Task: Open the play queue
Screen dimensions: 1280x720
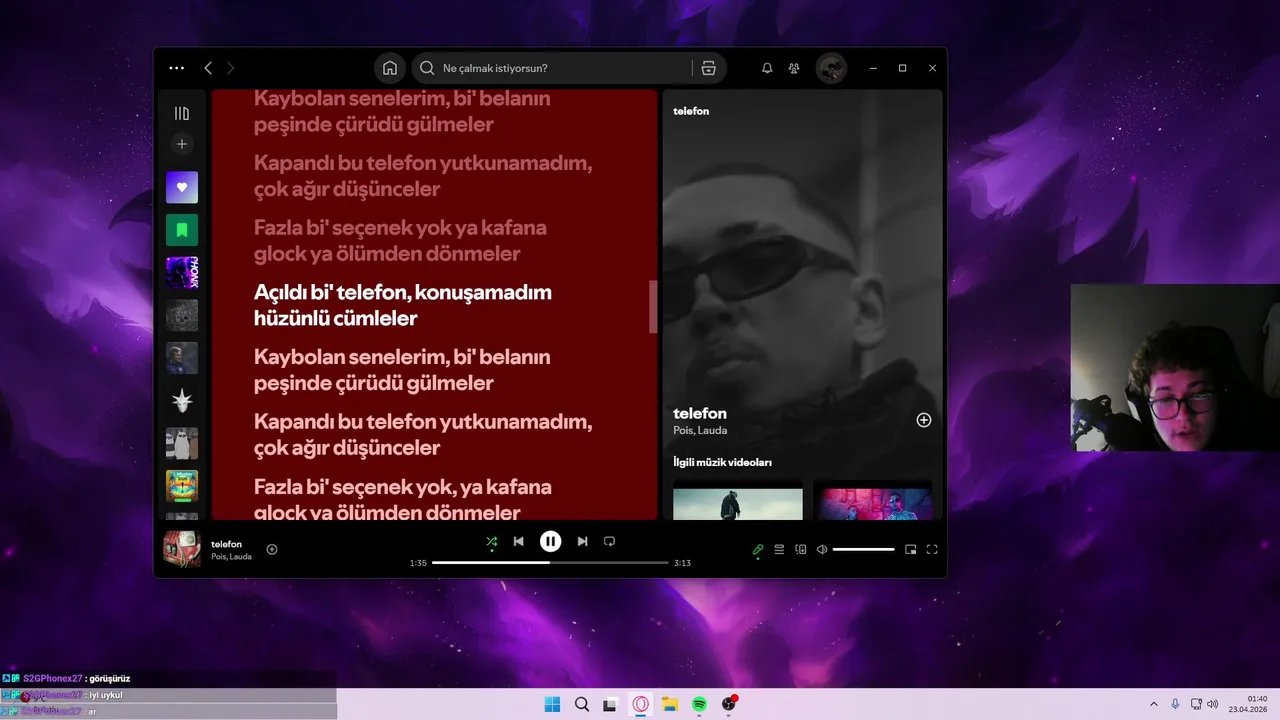Action: coord(779,549)
